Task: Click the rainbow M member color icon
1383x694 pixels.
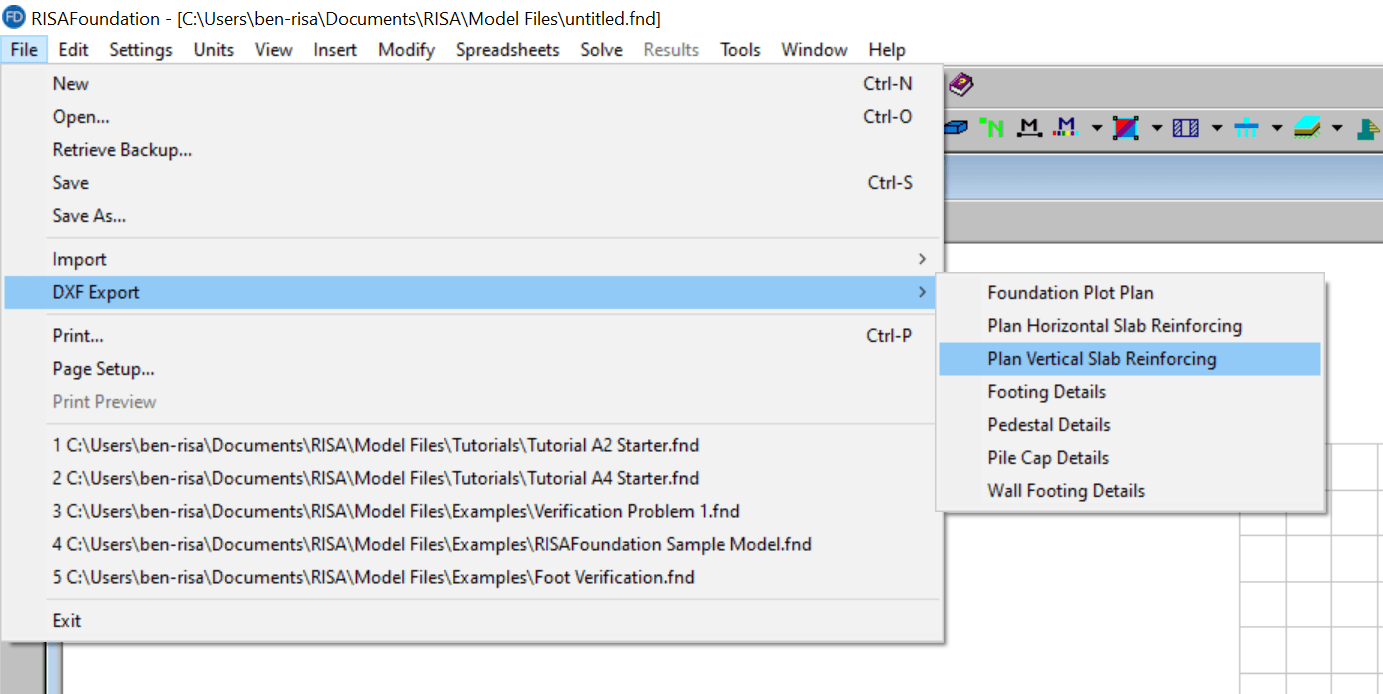Action: click(1066, 127)
